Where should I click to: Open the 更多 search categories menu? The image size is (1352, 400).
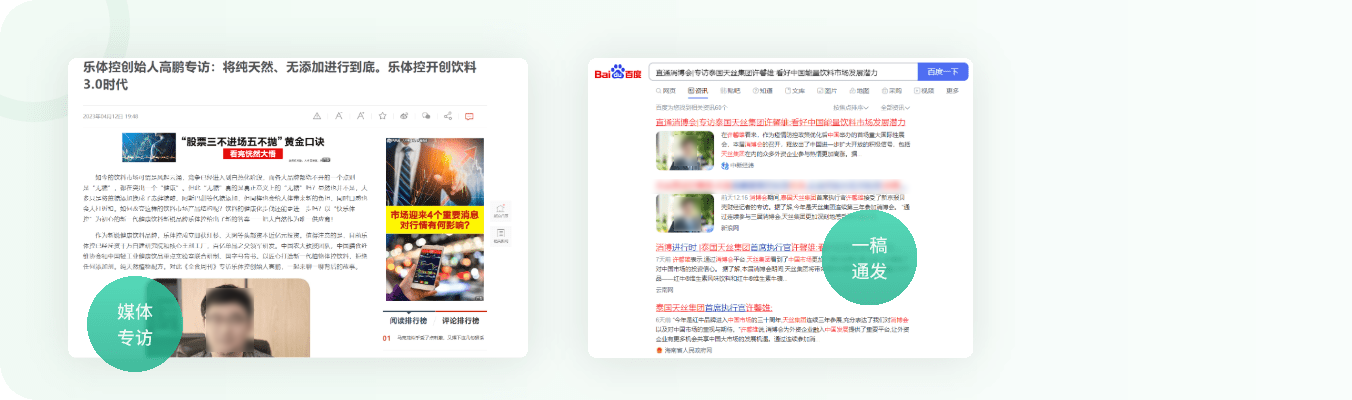click(x=952, y=91)
